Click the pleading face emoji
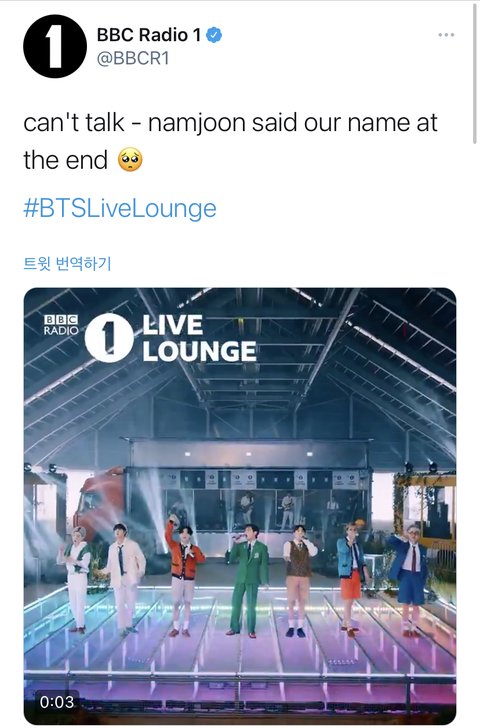This screenshot has height=728, width=480. (x=130, y=160)
